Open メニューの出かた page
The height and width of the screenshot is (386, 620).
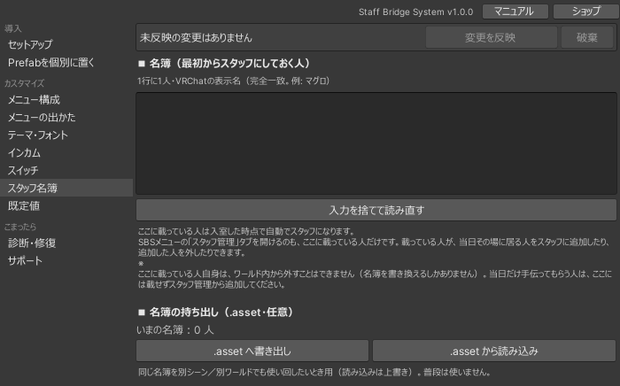(x=66, y=117)
